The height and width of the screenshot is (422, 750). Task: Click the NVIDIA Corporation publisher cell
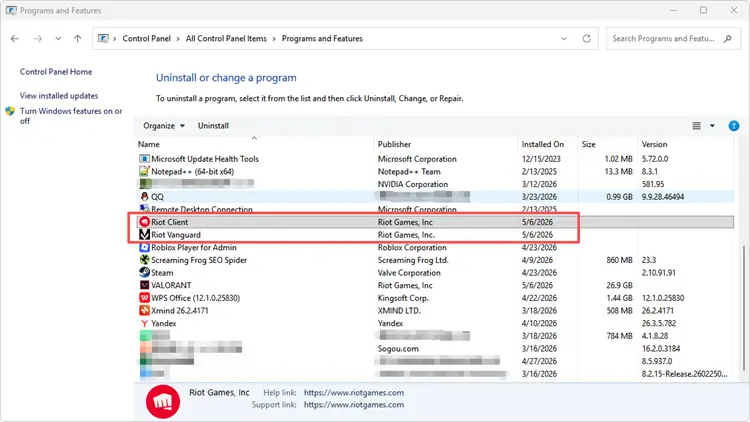(x=413, y=184)
